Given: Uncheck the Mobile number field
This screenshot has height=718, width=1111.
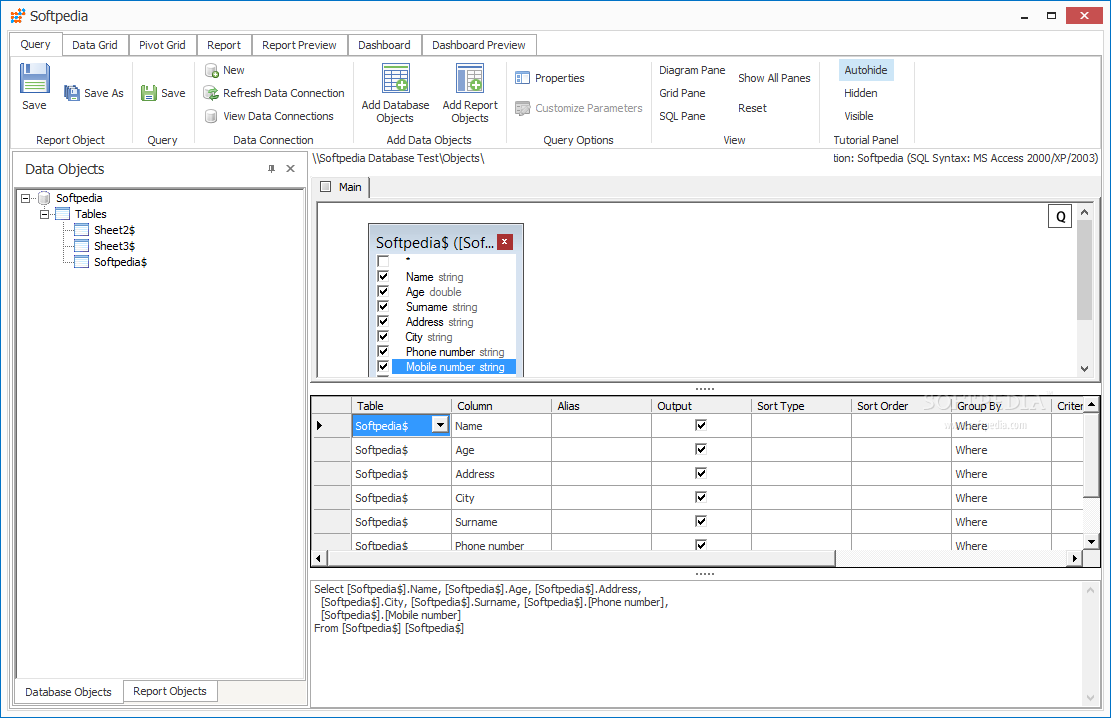Looking at the screenshot, I should click(x=383, y=366).
